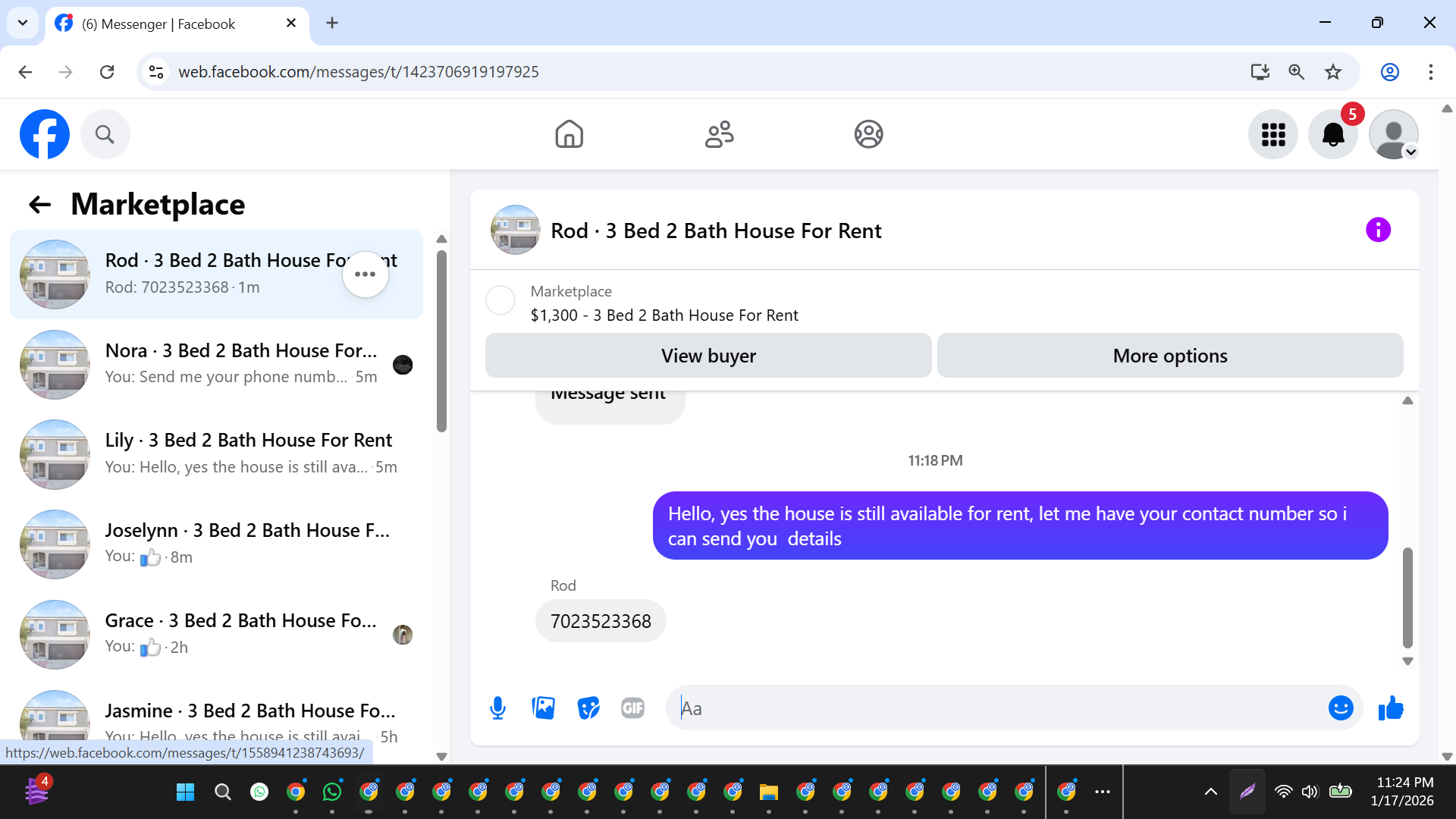The height and width of the screenshot is (819, 1456).
Task: Go to the Facebook Home tab
Action: point(569,135)
